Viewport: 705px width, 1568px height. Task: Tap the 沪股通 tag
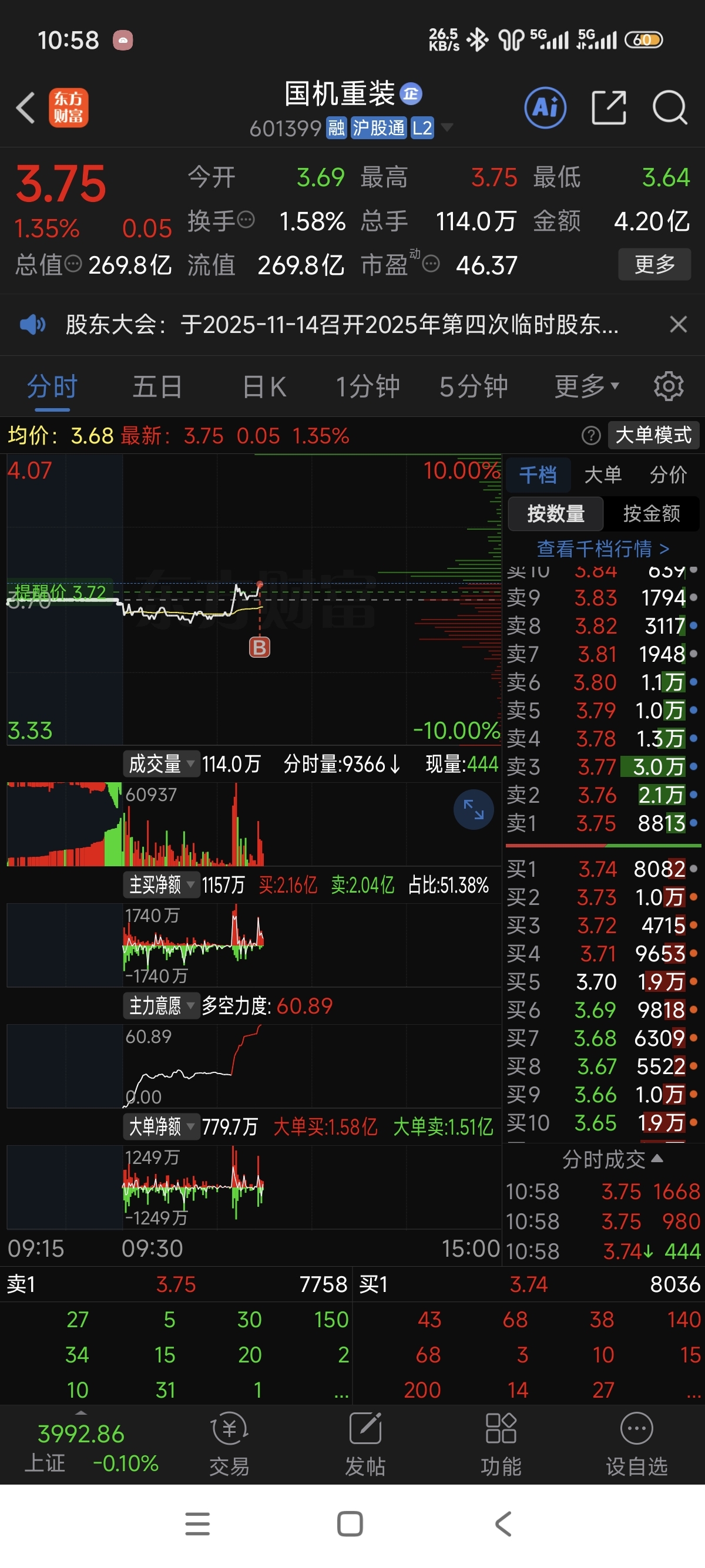point(378,128)
